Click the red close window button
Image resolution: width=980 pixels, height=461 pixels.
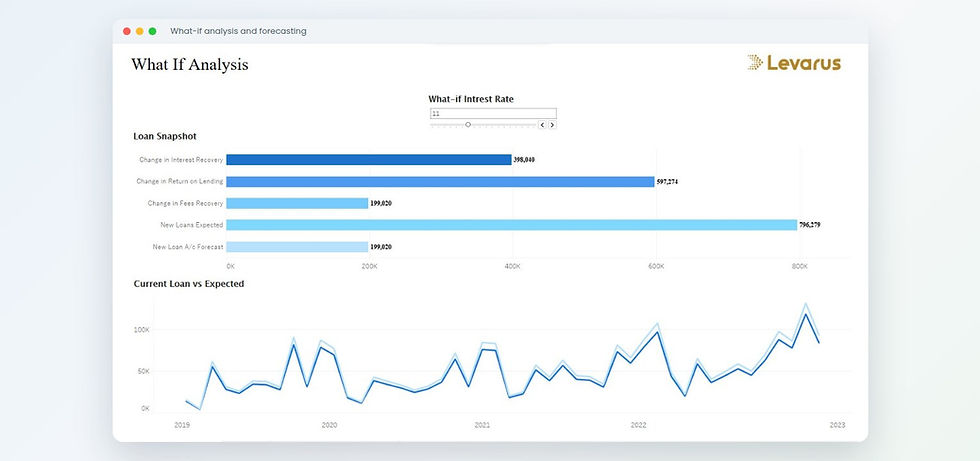(127, 31)
